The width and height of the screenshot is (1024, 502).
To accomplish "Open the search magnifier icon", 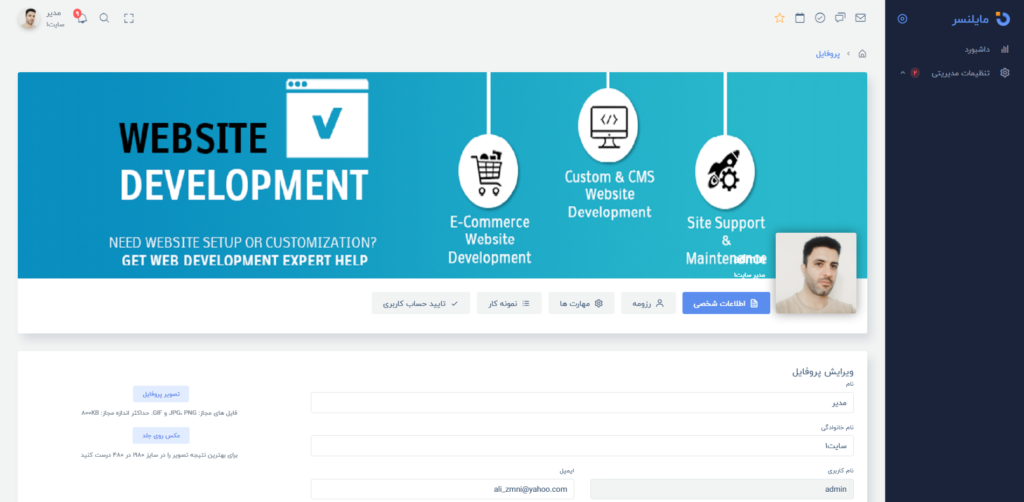I will [x=104, y=18].
